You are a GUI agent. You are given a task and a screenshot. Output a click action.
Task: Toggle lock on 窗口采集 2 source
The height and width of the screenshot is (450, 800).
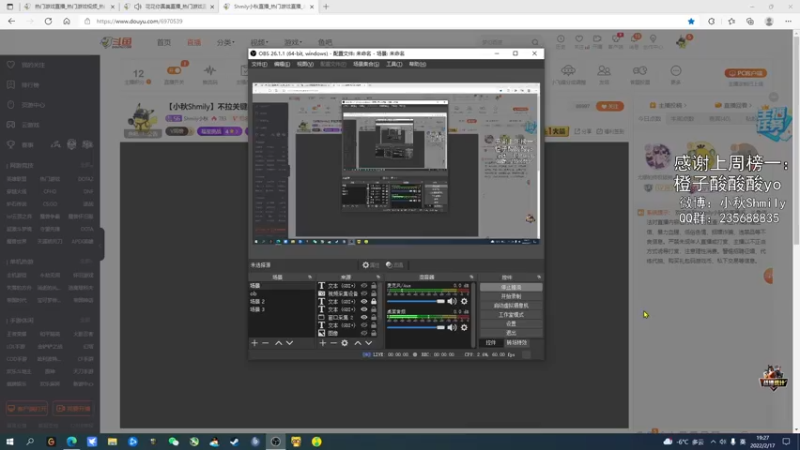tap(373, 317)
